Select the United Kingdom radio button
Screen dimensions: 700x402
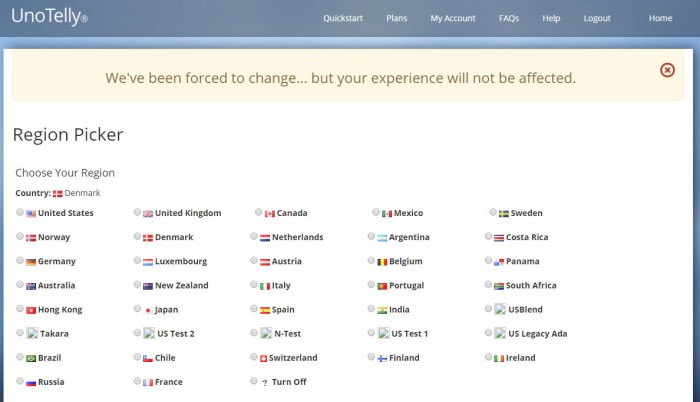tap(137, 212)
